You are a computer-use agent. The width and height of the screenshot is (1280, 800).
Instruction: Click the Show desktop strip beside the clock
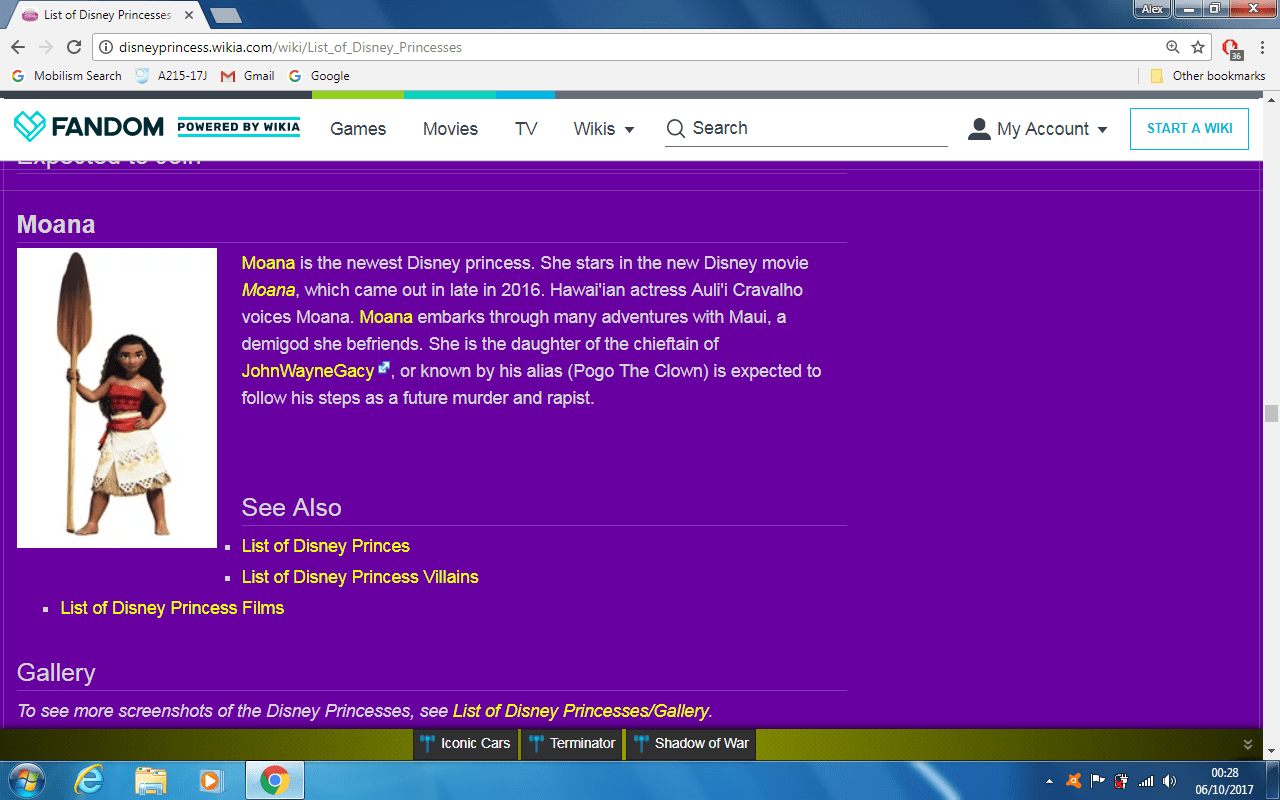(x=1272, y=780)
